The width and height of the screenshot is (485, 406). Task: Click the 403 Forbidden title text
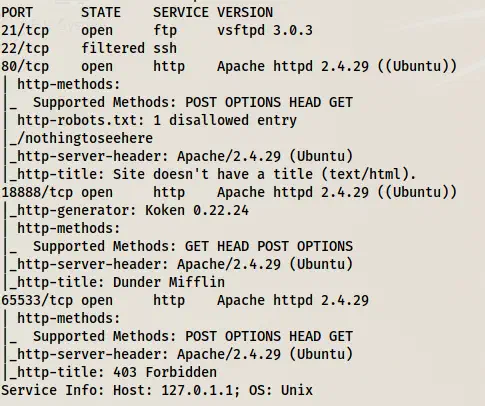coord(165,372)
